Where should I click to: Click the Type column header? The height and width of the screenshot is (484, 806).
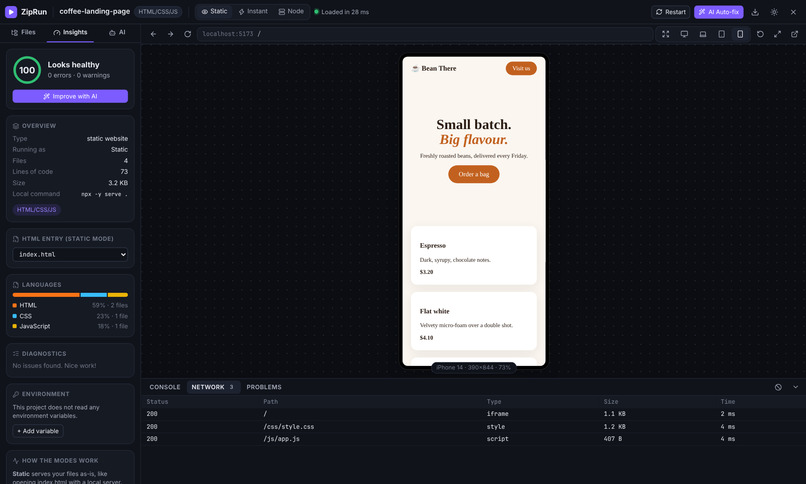[x=494, y=402]
